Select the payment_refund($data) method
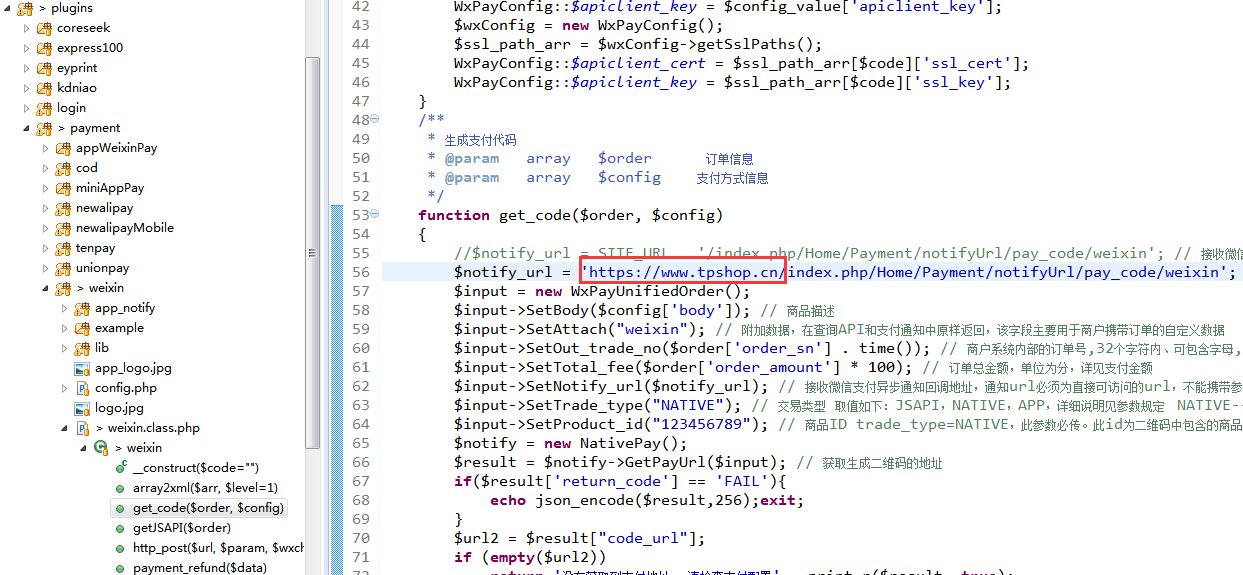This screenshot has width=1243, height=575. 199,568
